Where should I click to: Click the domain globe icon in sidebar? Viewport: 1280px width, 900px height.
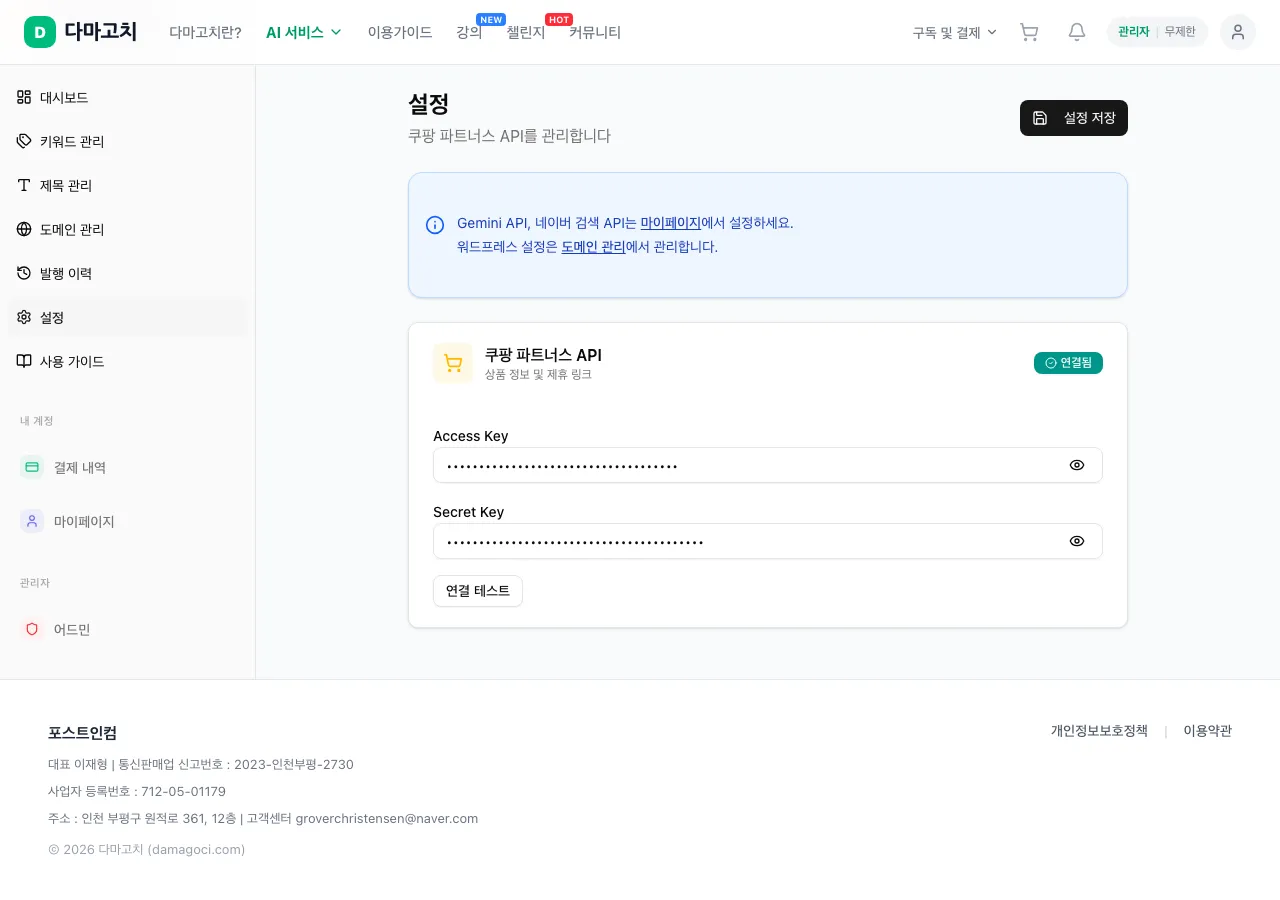[x=24, y=229]
